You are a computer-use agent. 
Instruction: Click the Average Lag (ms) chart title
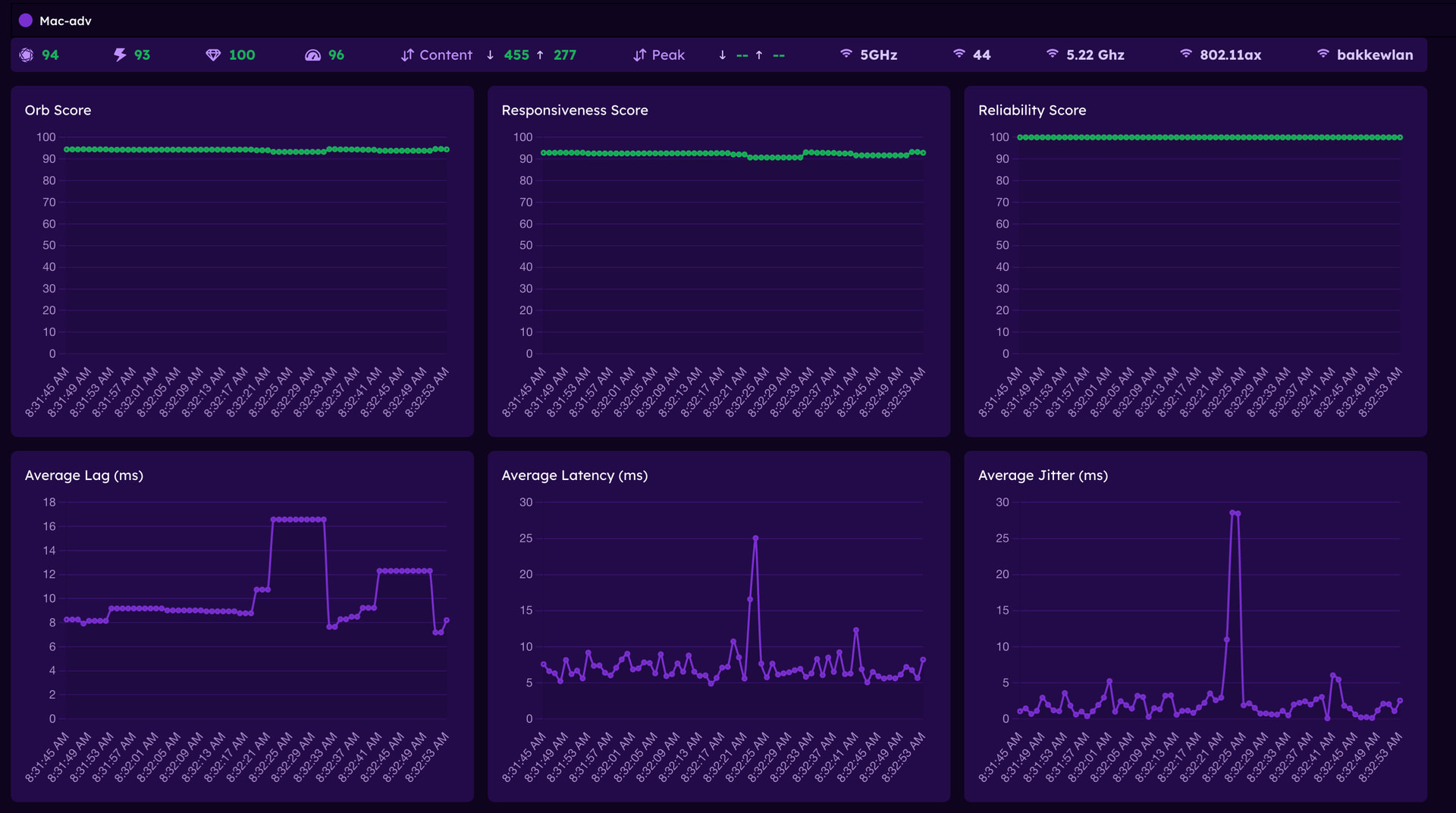coord(84,476)
